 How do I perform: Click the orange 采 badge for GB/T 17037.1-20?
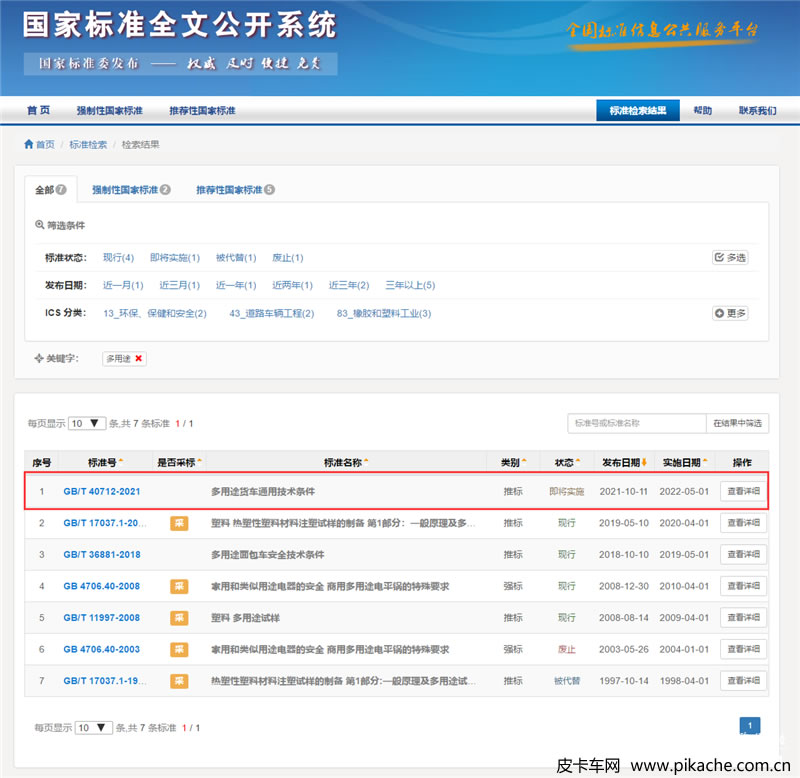(179, 523)
